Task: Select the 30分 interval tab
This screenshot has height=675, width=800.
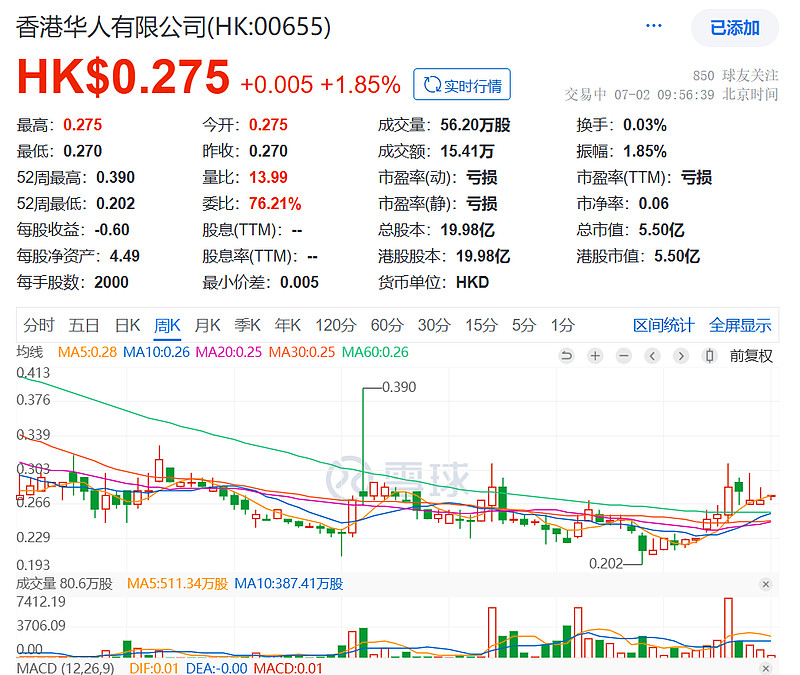Action: [434, 325]
